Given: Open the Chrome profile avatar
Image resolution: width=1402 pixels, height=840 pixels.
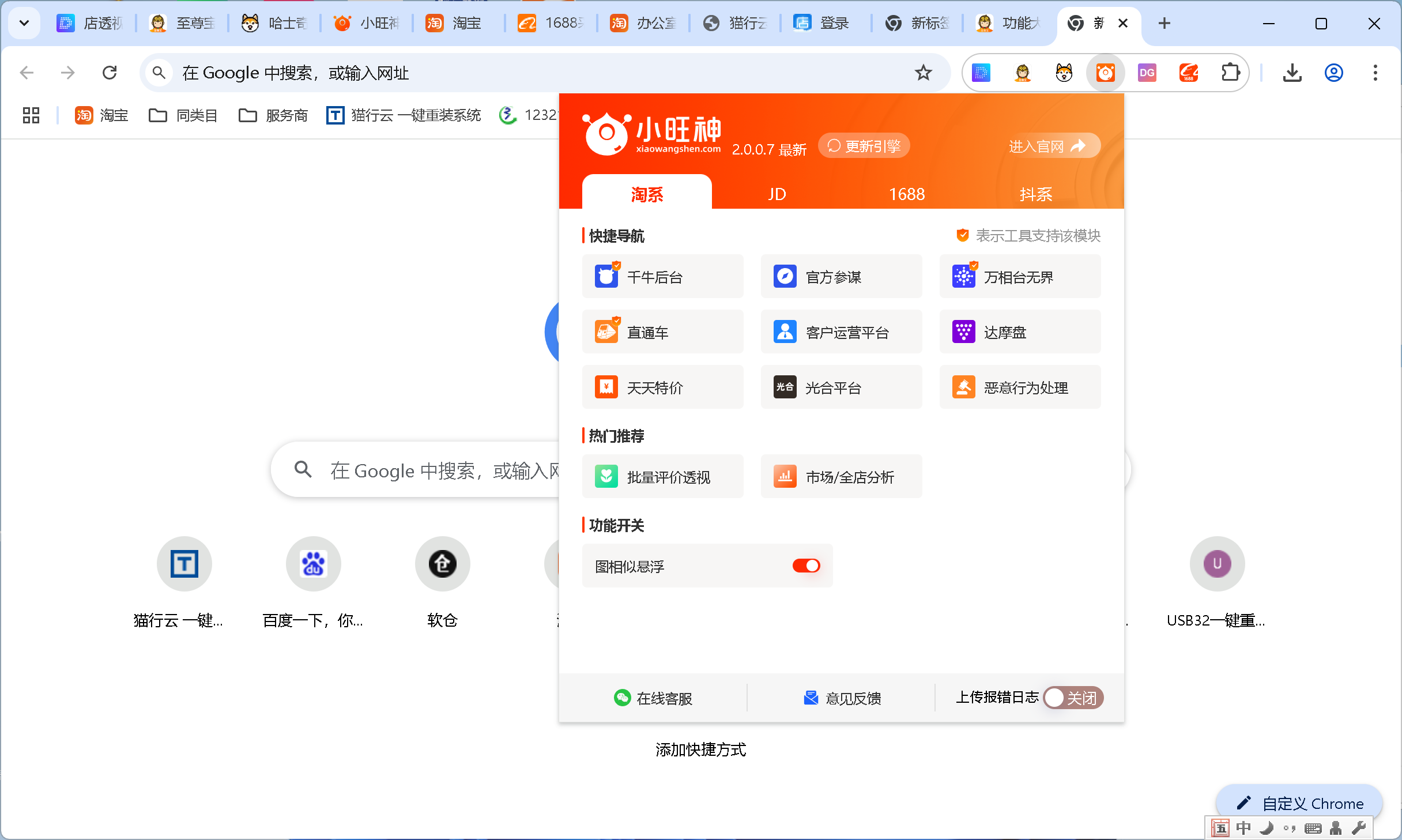Looking at the screenshot, I should click(x=1333, y=73).
